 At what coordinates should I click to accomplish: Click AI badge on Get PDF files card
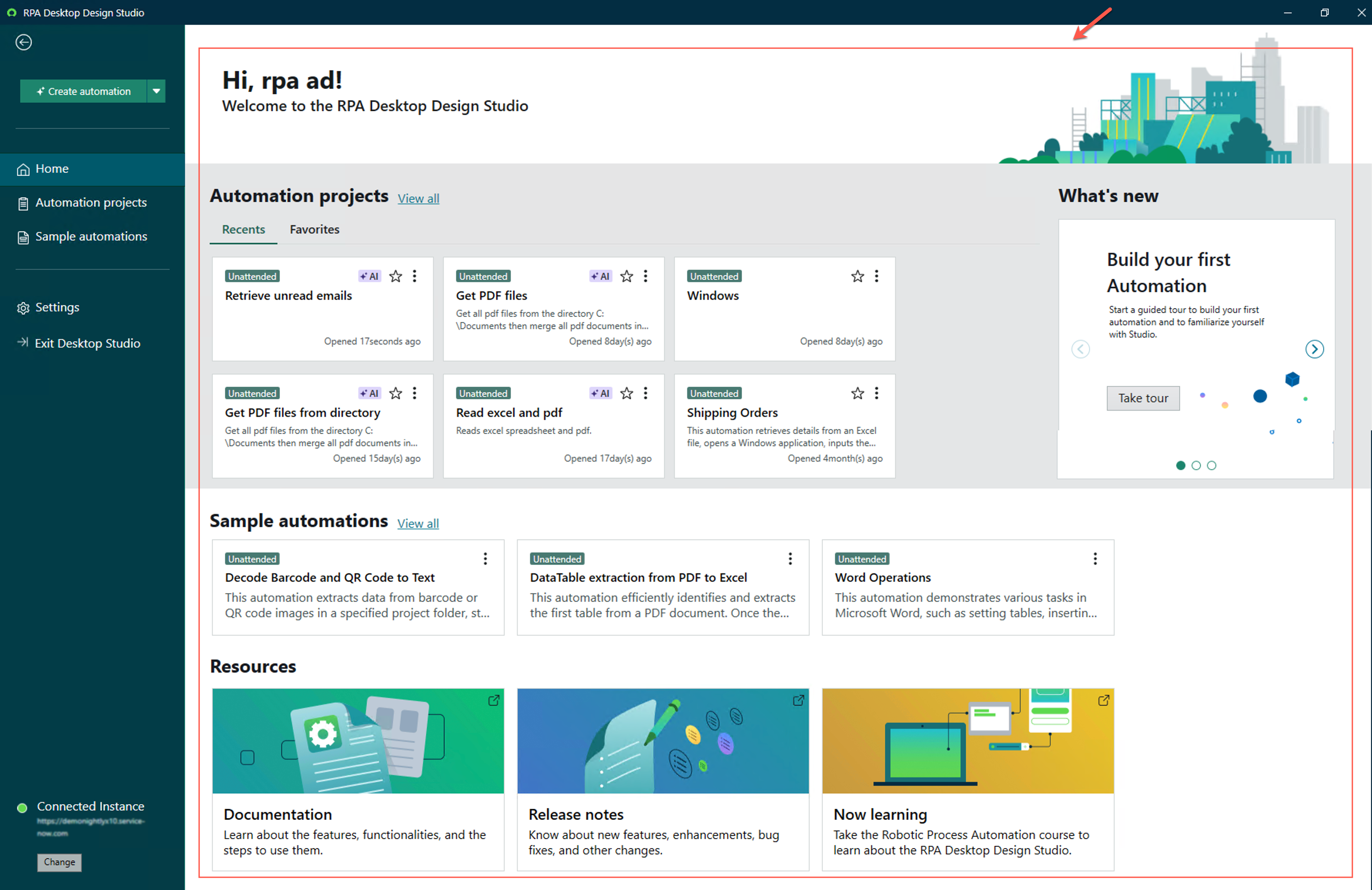(600, 276)
